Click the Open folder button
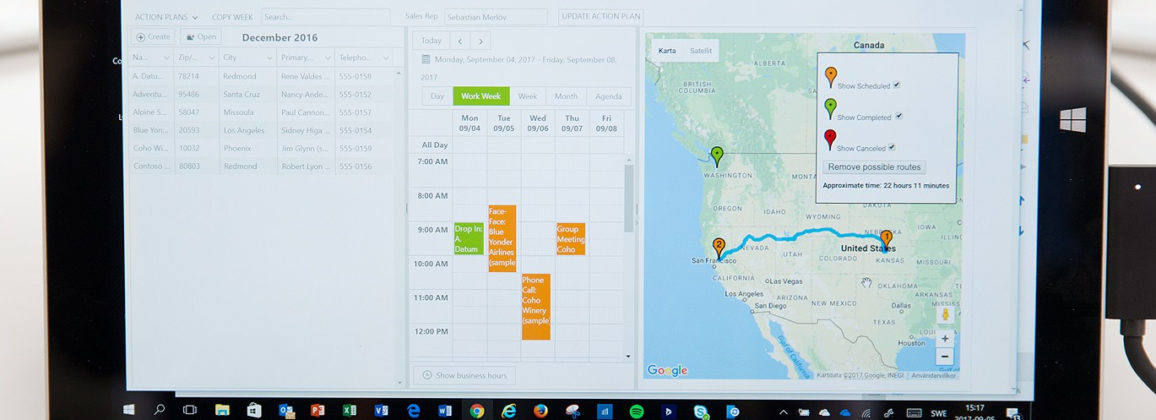1156x420 pixels. click(x=201, y=37)
